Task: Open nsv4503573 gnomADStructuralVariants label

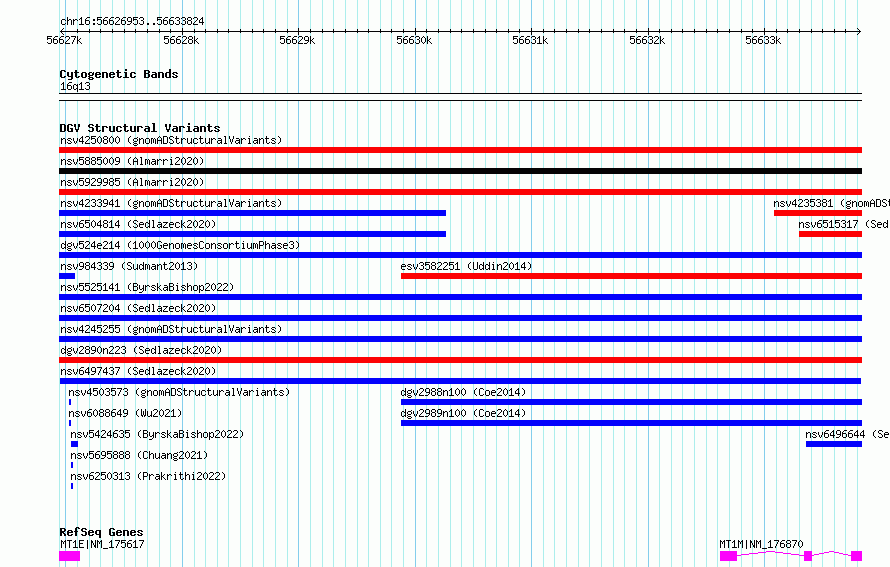Action: 179,392
